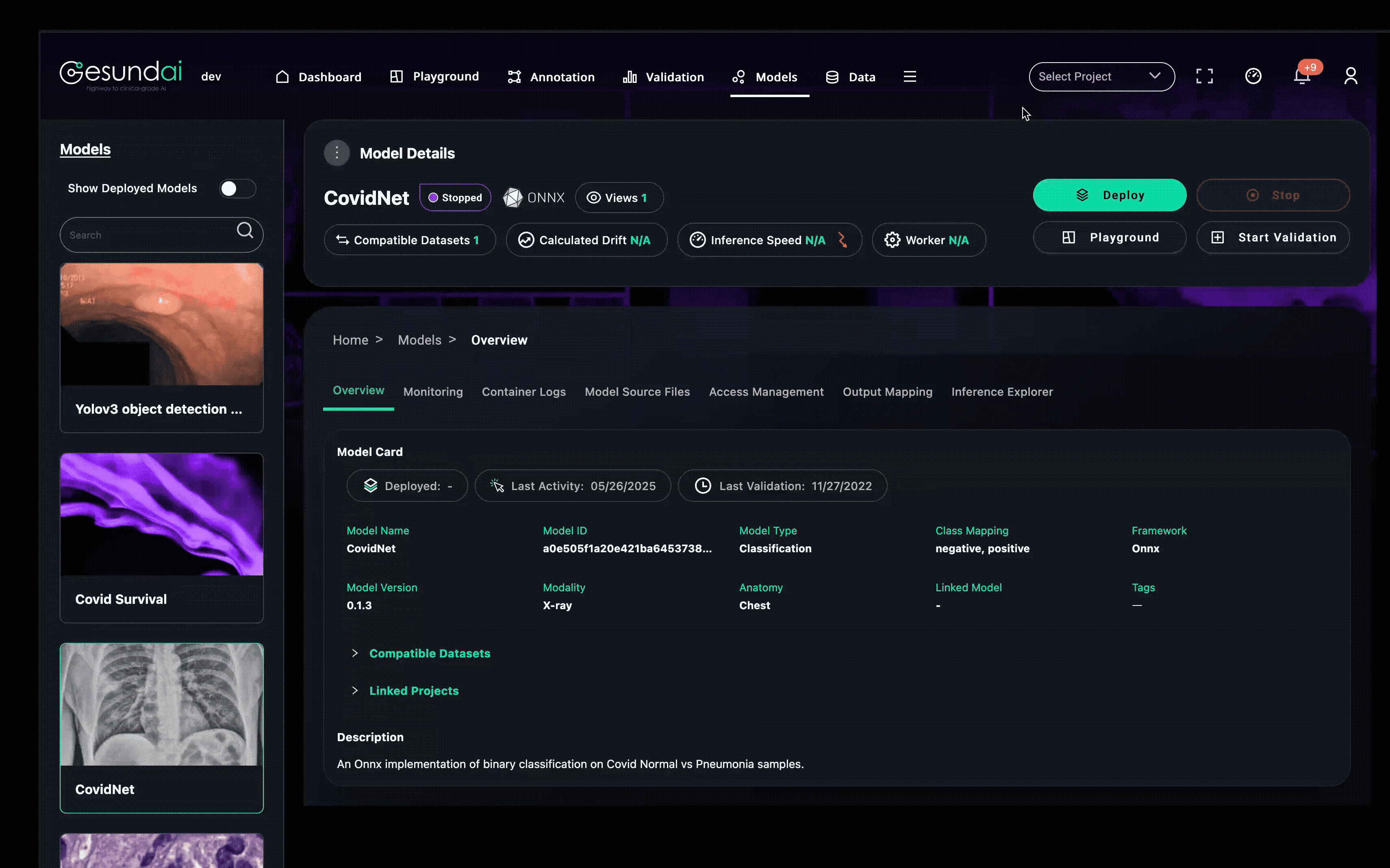This screenshot has height=868, width=1390.
Task: Click the Class Mapping value negative, positive
Action: point(982,548)
